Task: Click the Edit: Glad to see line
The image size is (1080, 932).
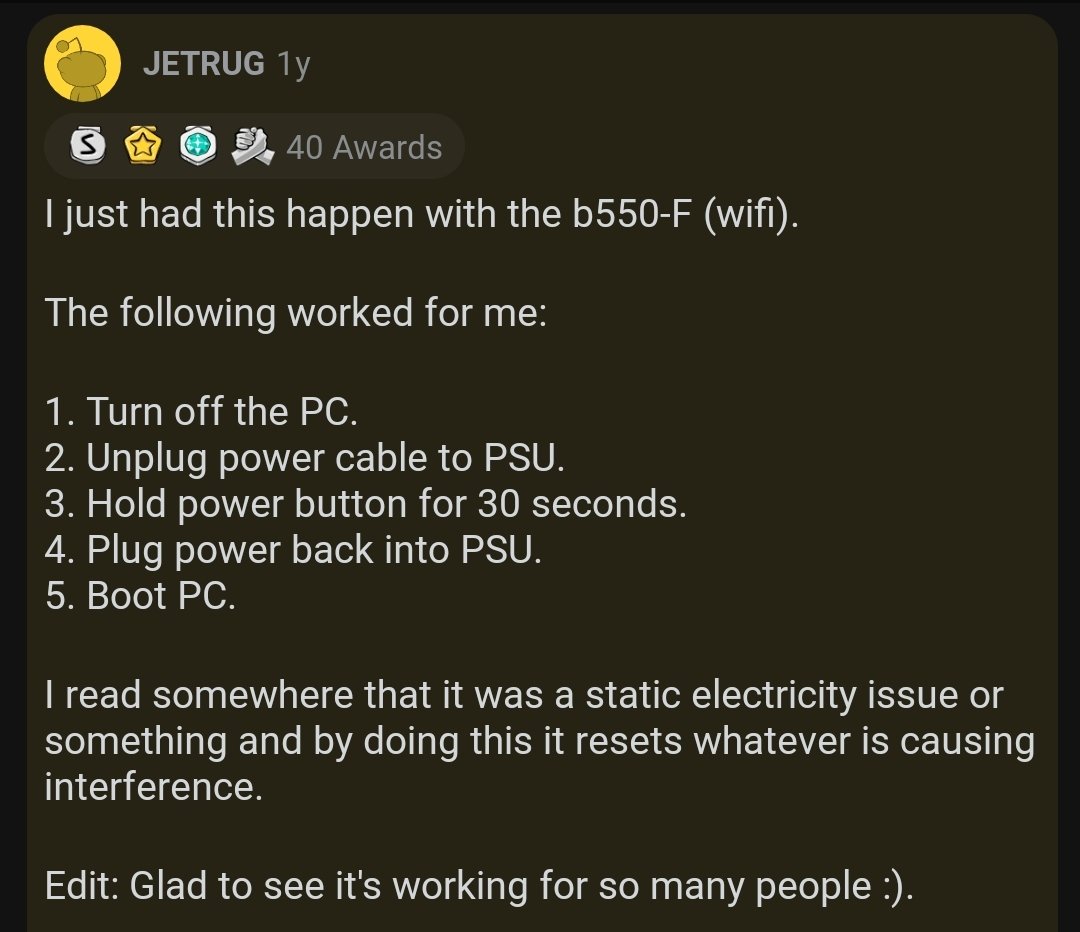Action: [479, 886]
